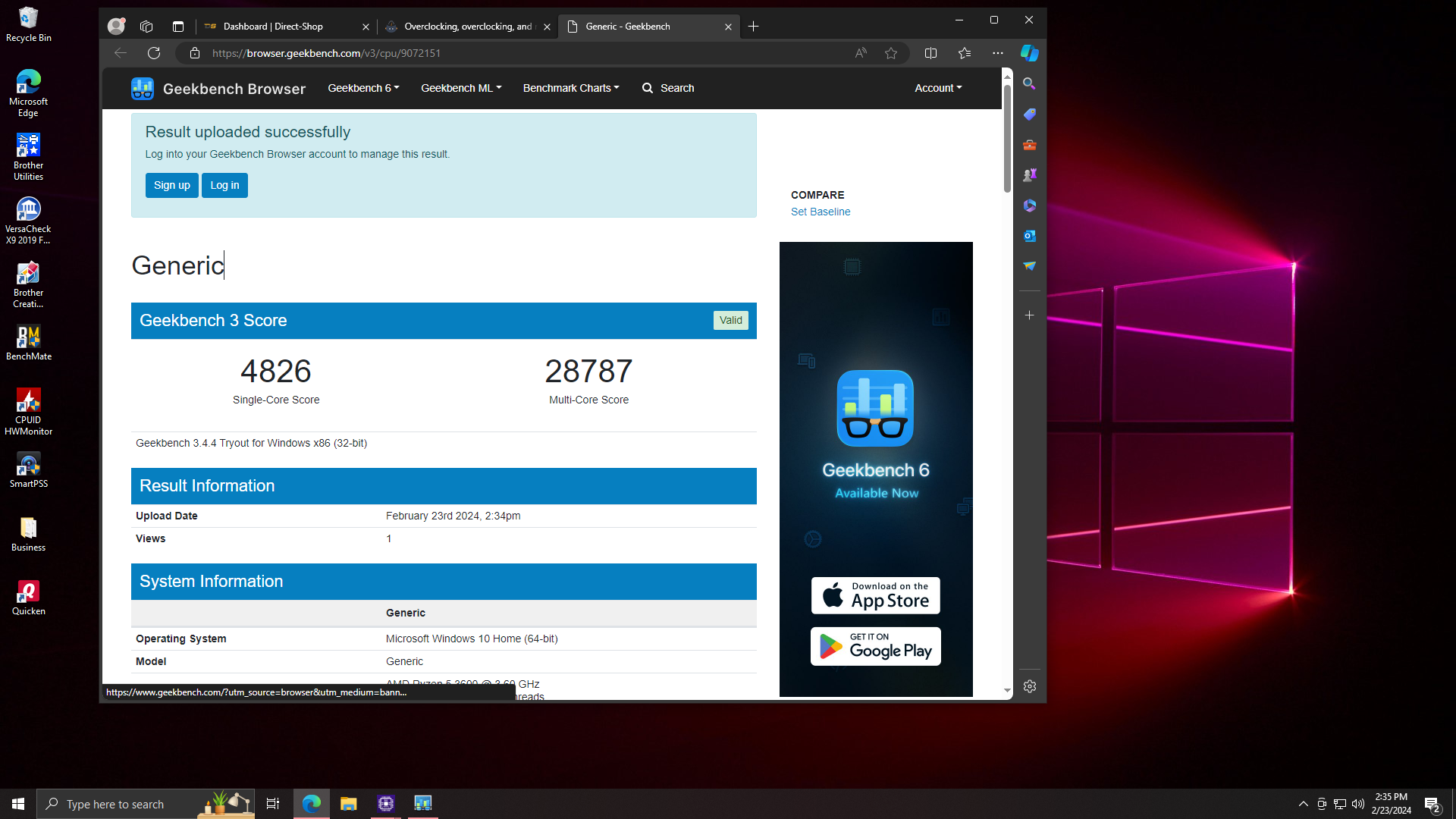This screenshot has height=819, width=1456.
Task: Click the Valid badge on score header
Action: (x=730, y=320)
